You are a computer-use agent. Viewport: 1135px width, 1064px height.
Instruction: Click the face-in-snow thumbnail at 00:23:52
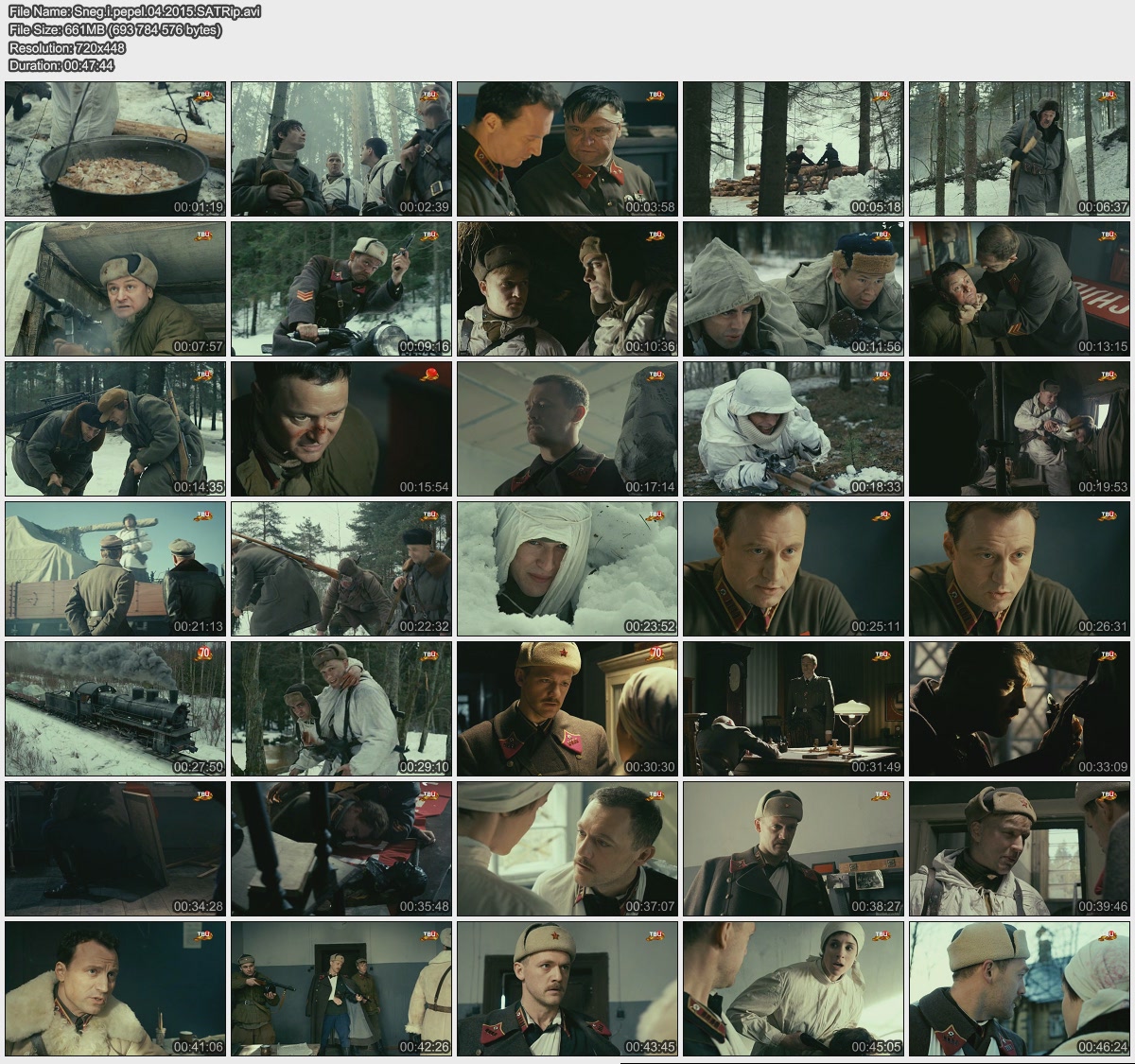point(567,568)
